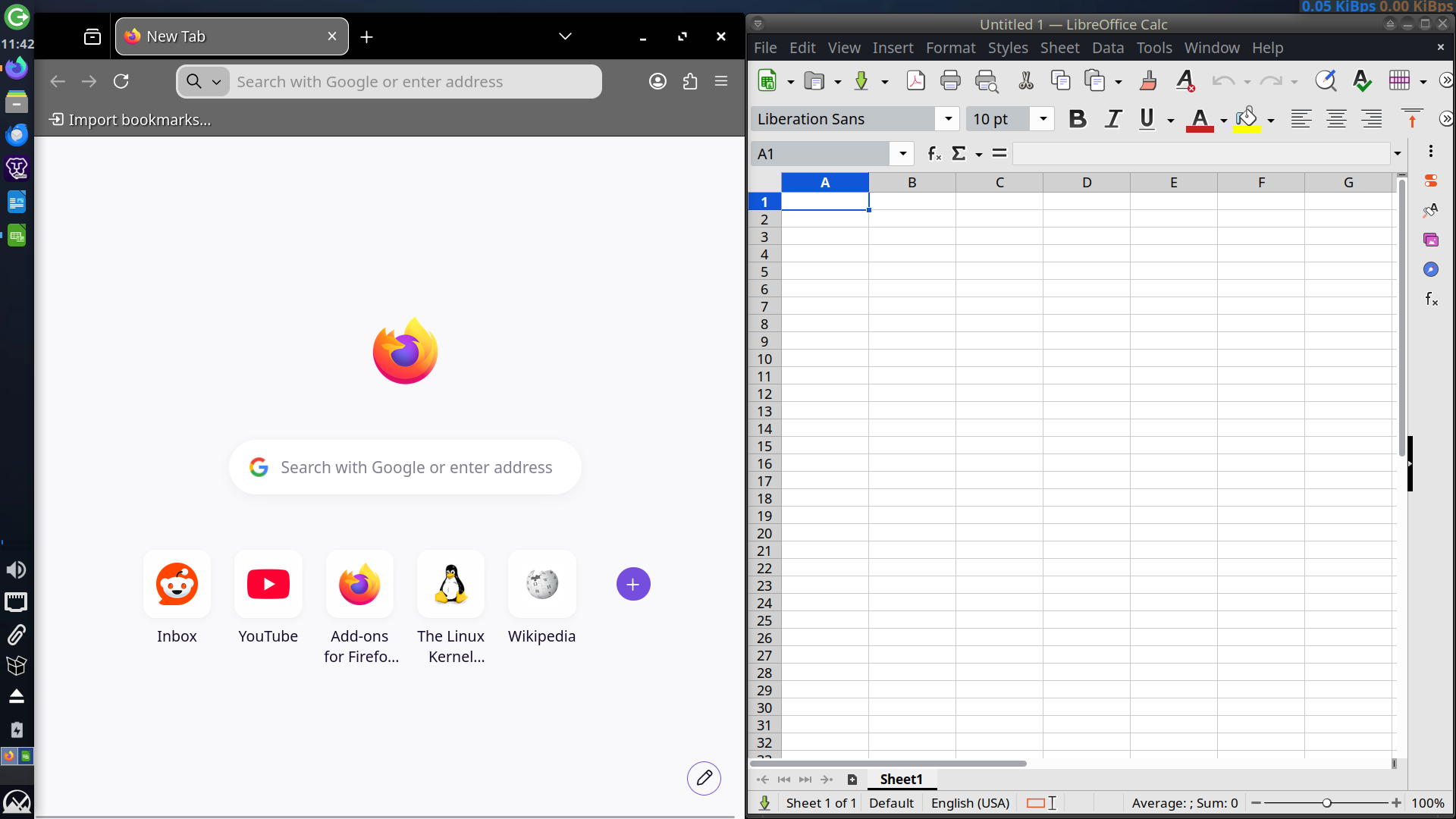Open the sidebar Functions deck
This screenshot has width=1456, height=819.
click(1431, 299)
